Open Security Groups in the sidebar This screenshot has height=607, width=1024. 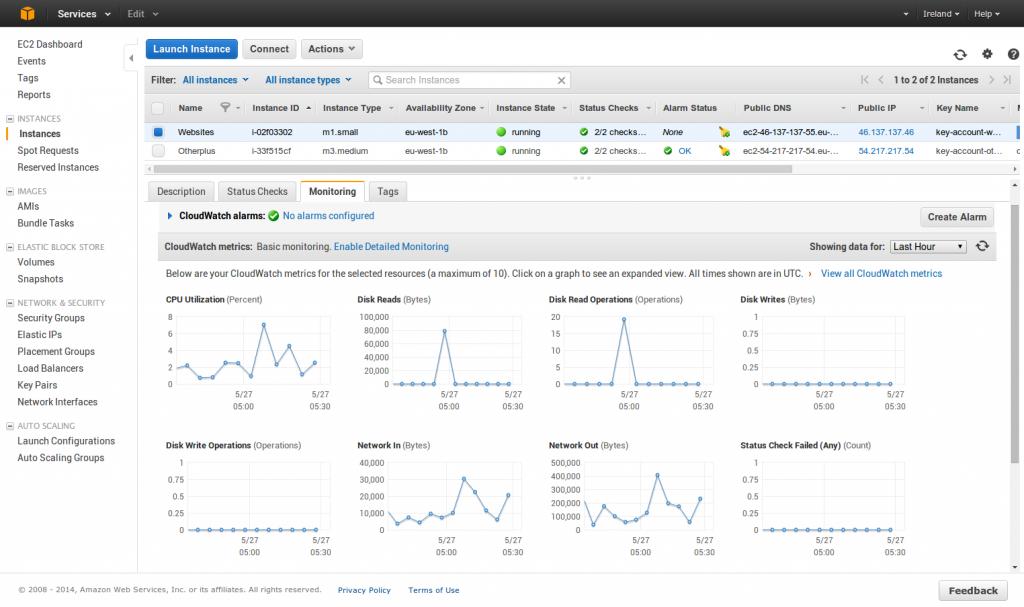51,318
